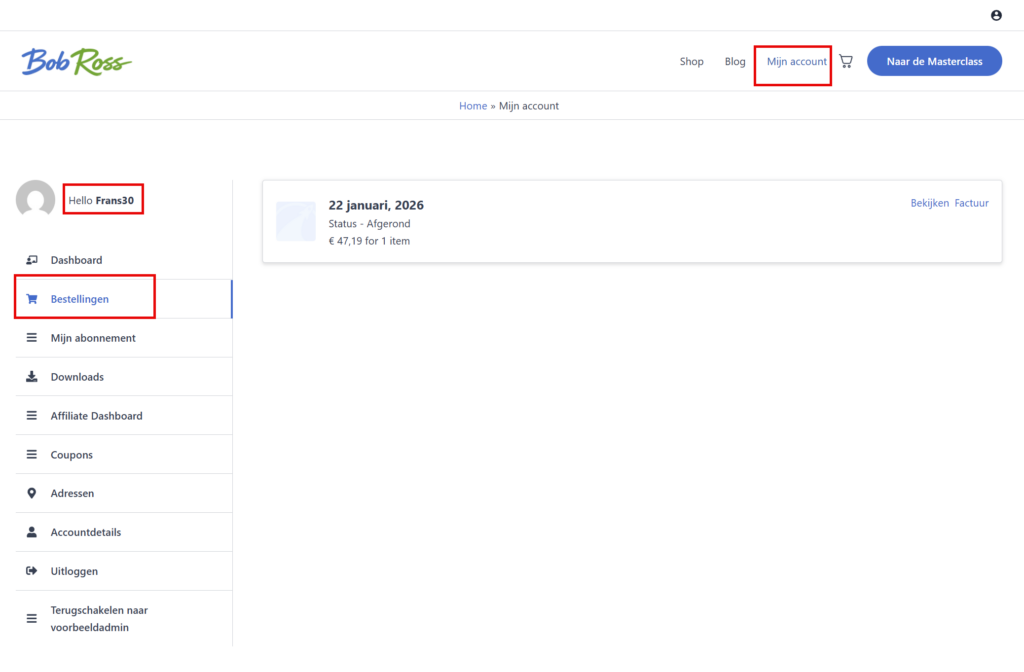
Task: Click the Dashboard sidebar icon
Action: click(31, 260)
